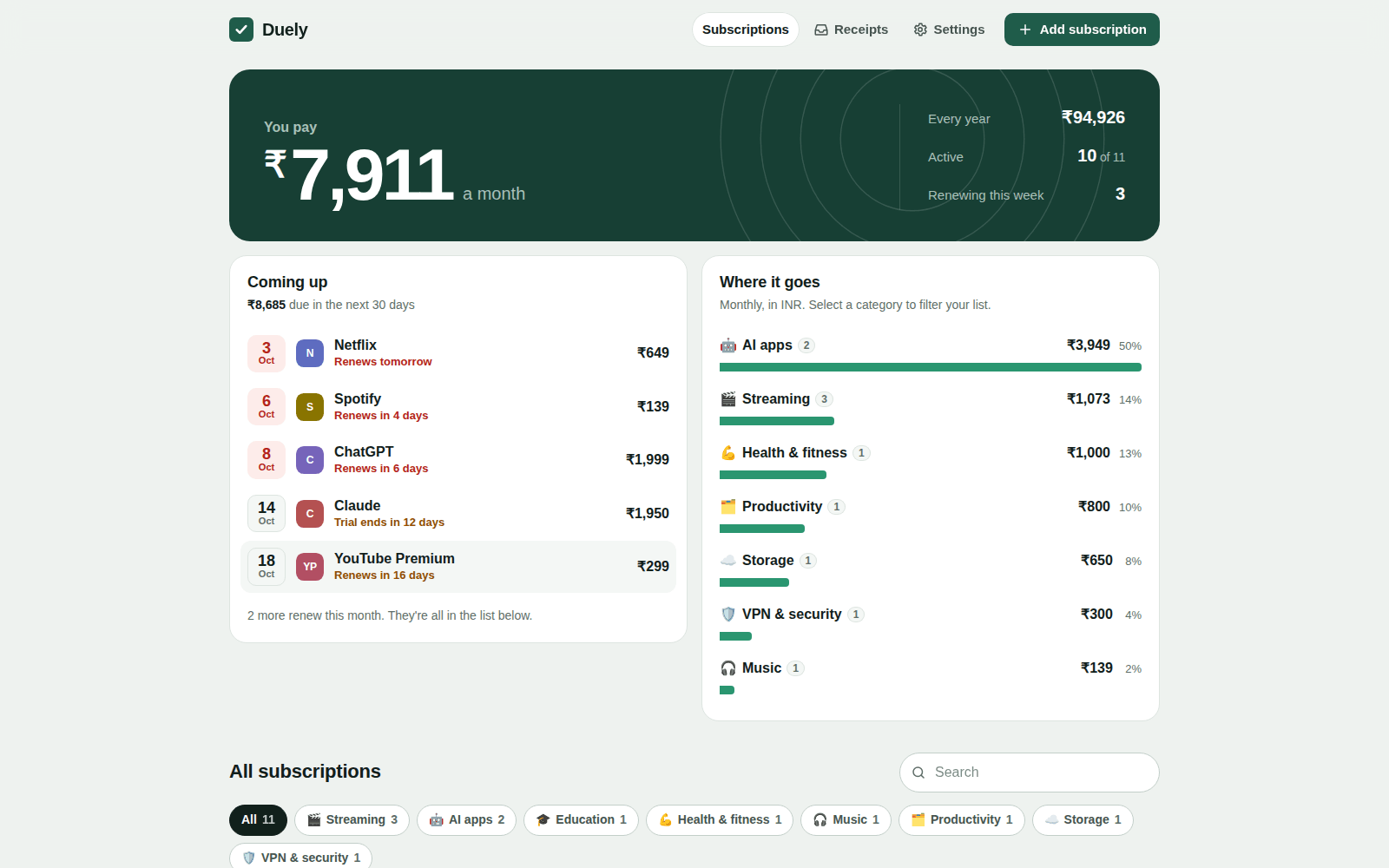Filter list by AI apps chip
Viewport: 1389px width, 868px height.
click(466, 820)
